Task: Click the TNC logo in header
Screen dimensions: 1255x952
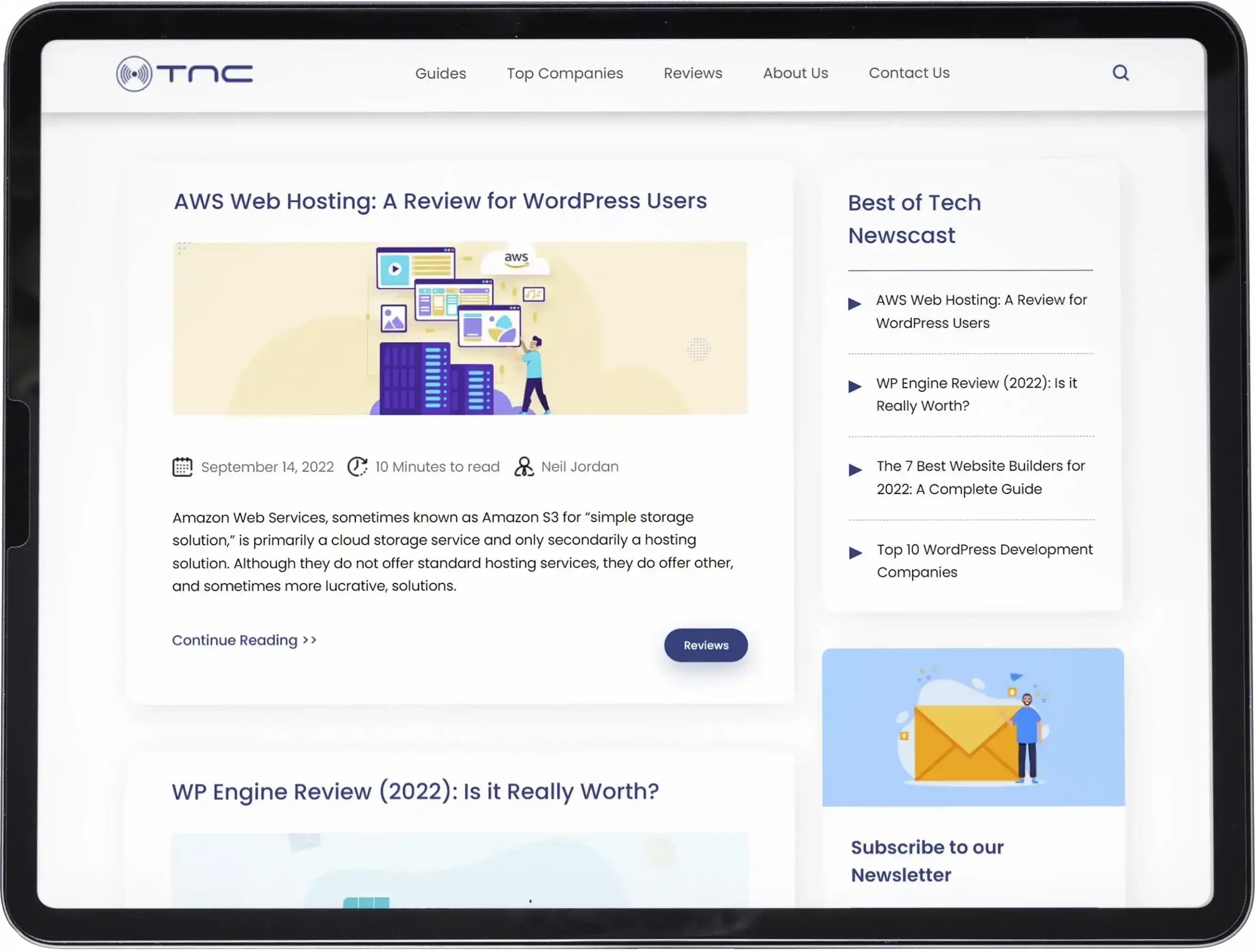Action: point(184,74)
